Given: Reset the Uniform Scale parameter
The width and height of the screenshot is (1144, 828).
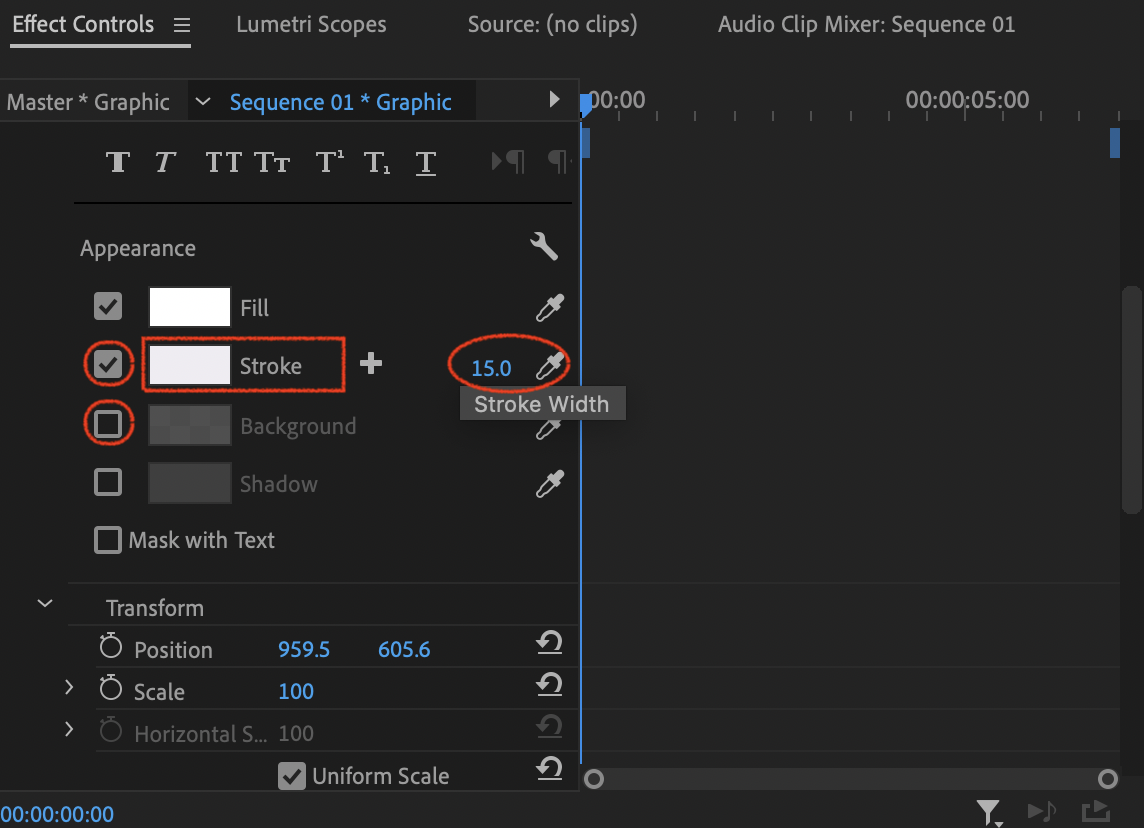Looking at the screenshot, I should [x=549, y=768].
